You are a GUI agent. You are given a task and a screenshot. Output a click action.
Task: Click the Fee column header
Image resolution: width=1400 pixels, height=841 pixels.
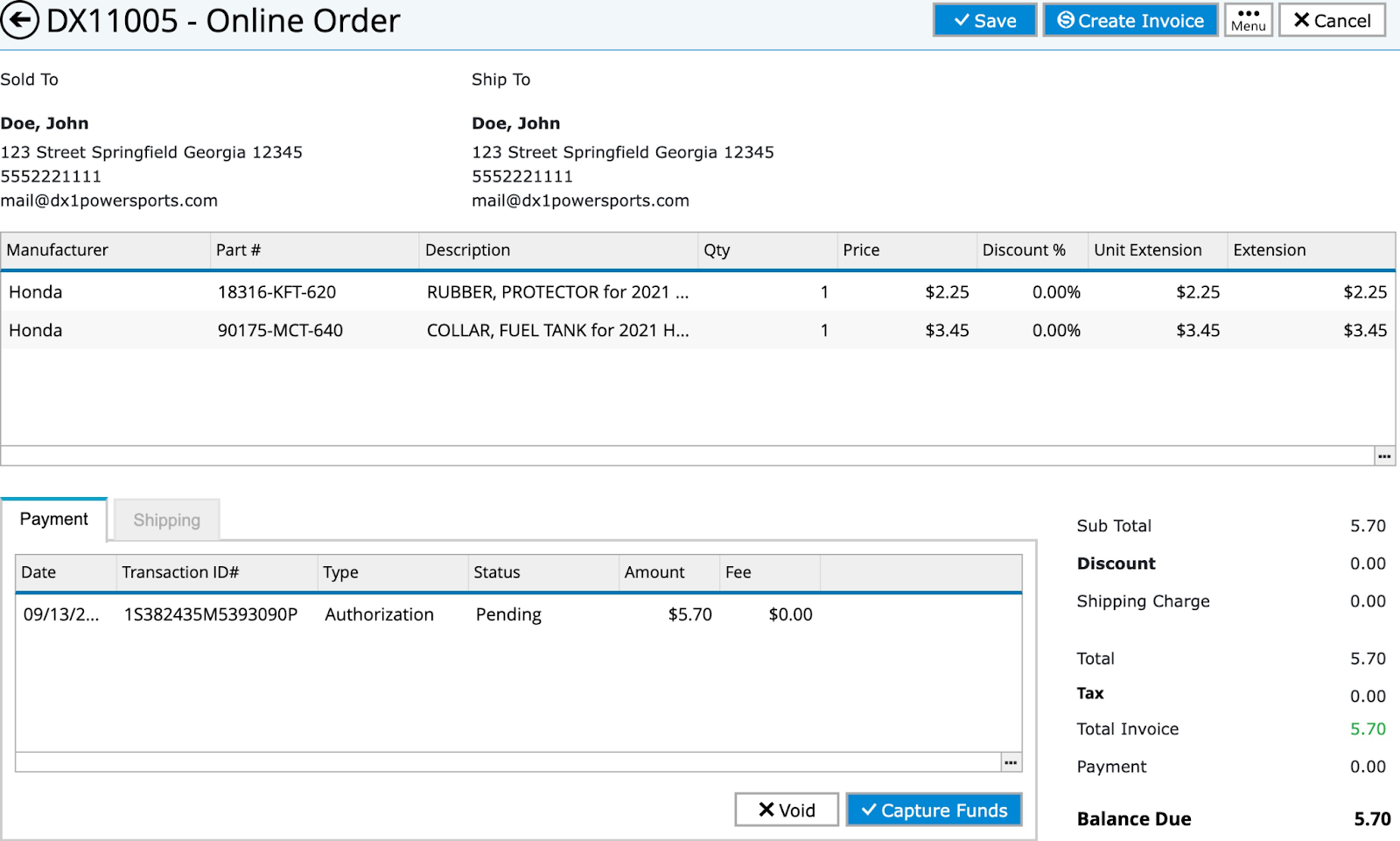pyautogui.click(x=770, y=572)
